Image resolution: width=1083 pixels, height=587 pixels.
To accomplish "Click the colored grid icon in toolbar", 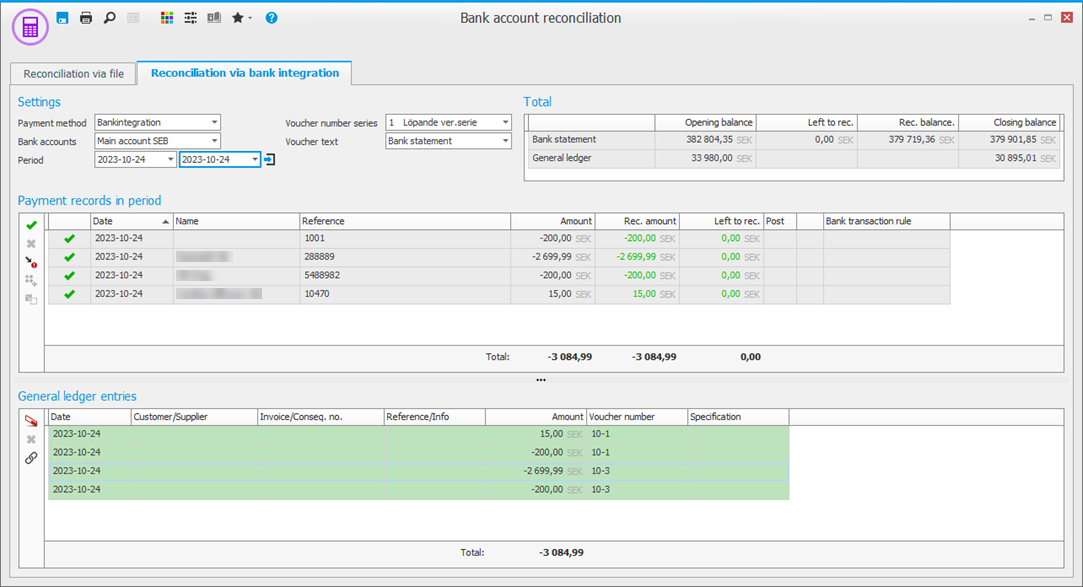I will click(167, 18).
